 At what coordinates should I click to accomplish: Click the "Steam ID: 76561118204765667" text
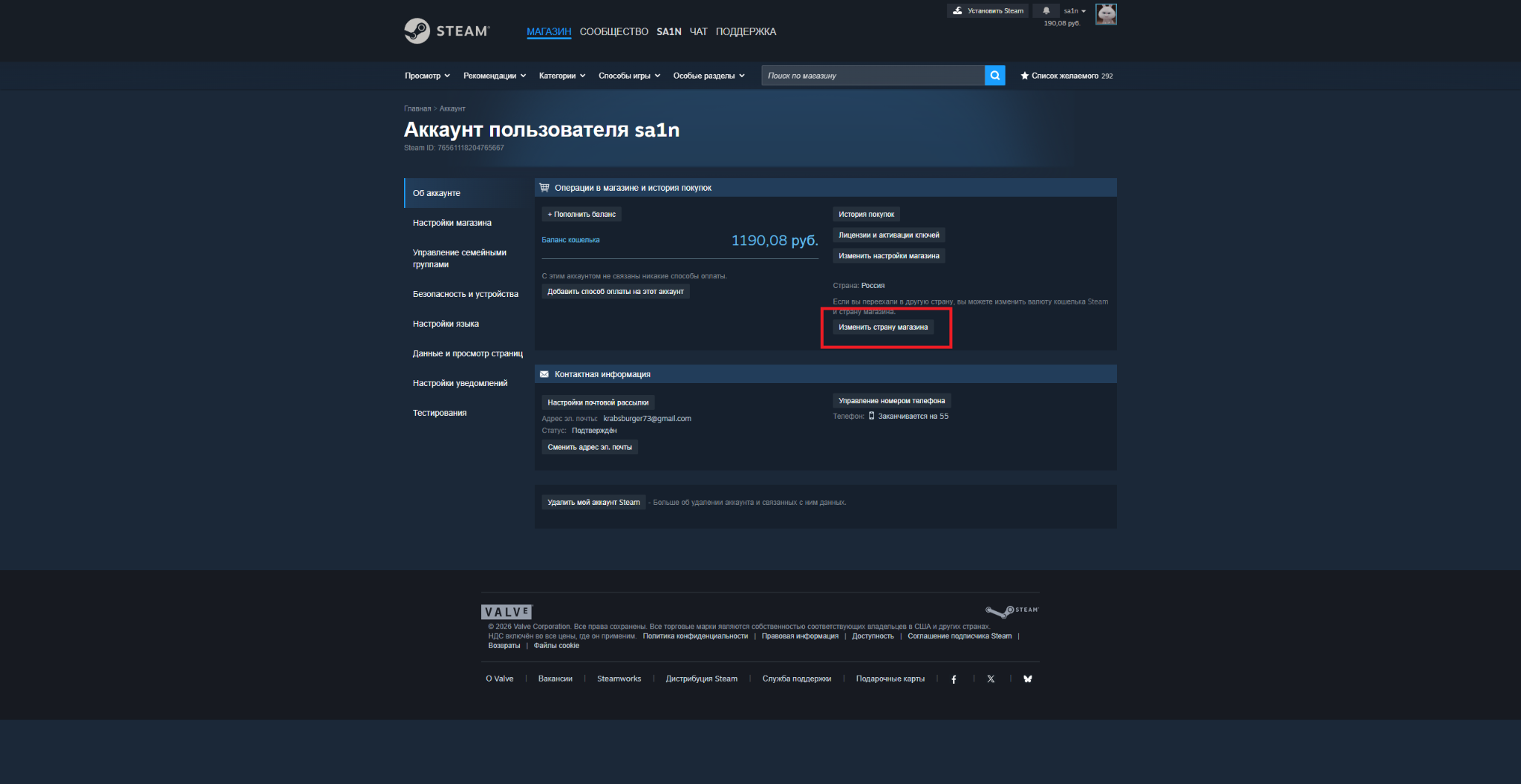tap(454, 148)
